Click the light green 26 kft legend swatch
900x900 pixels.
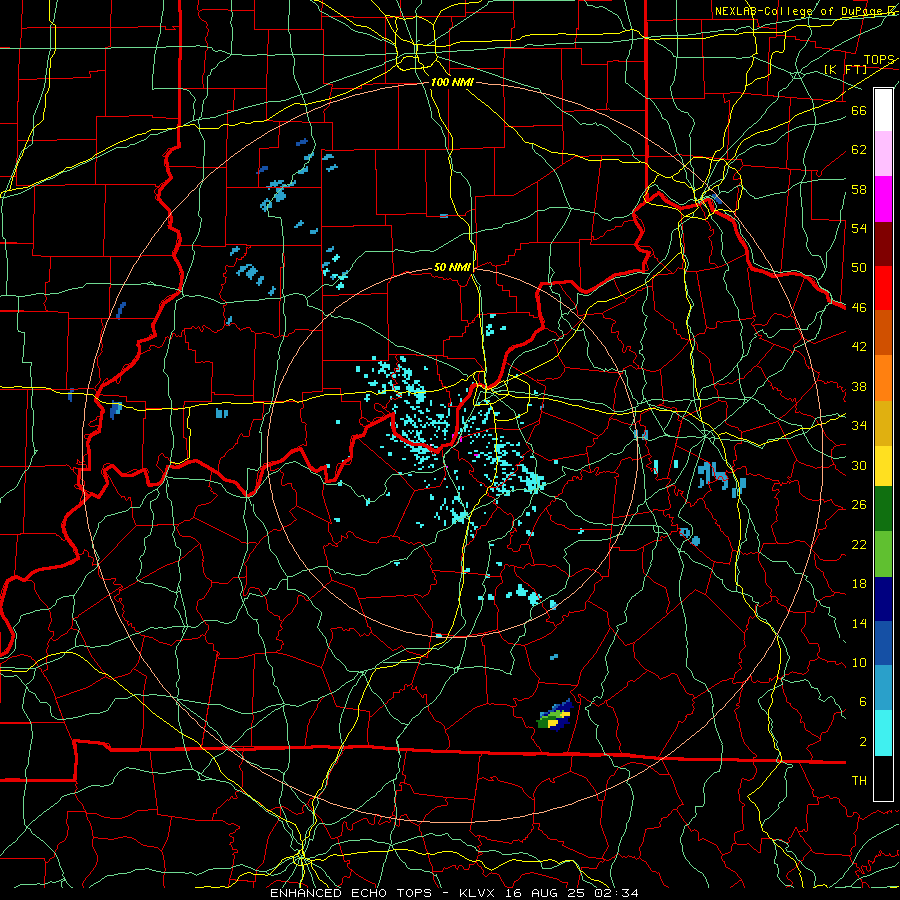(x=883, y=554)
